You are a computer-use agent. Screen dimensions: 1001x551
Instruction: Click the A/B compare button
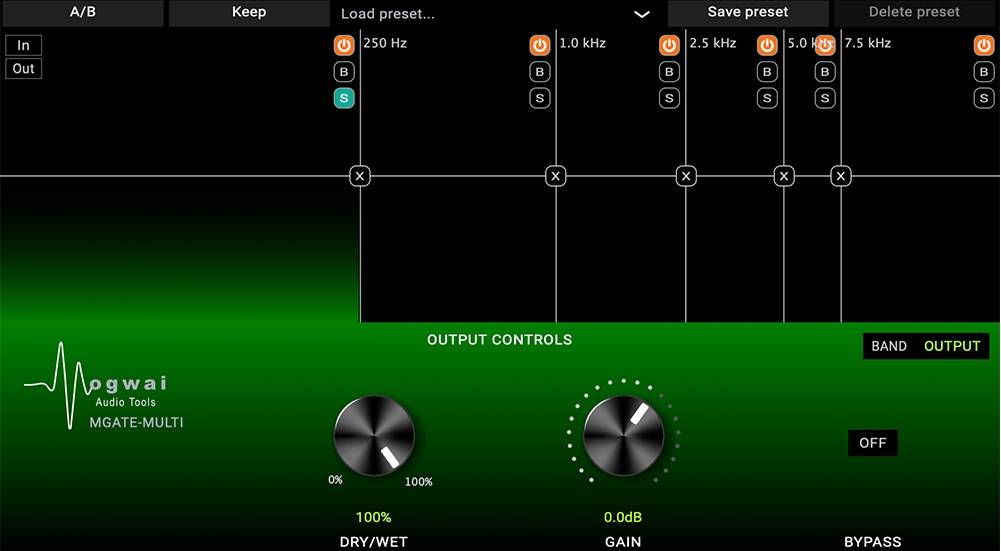click(82, 13)
